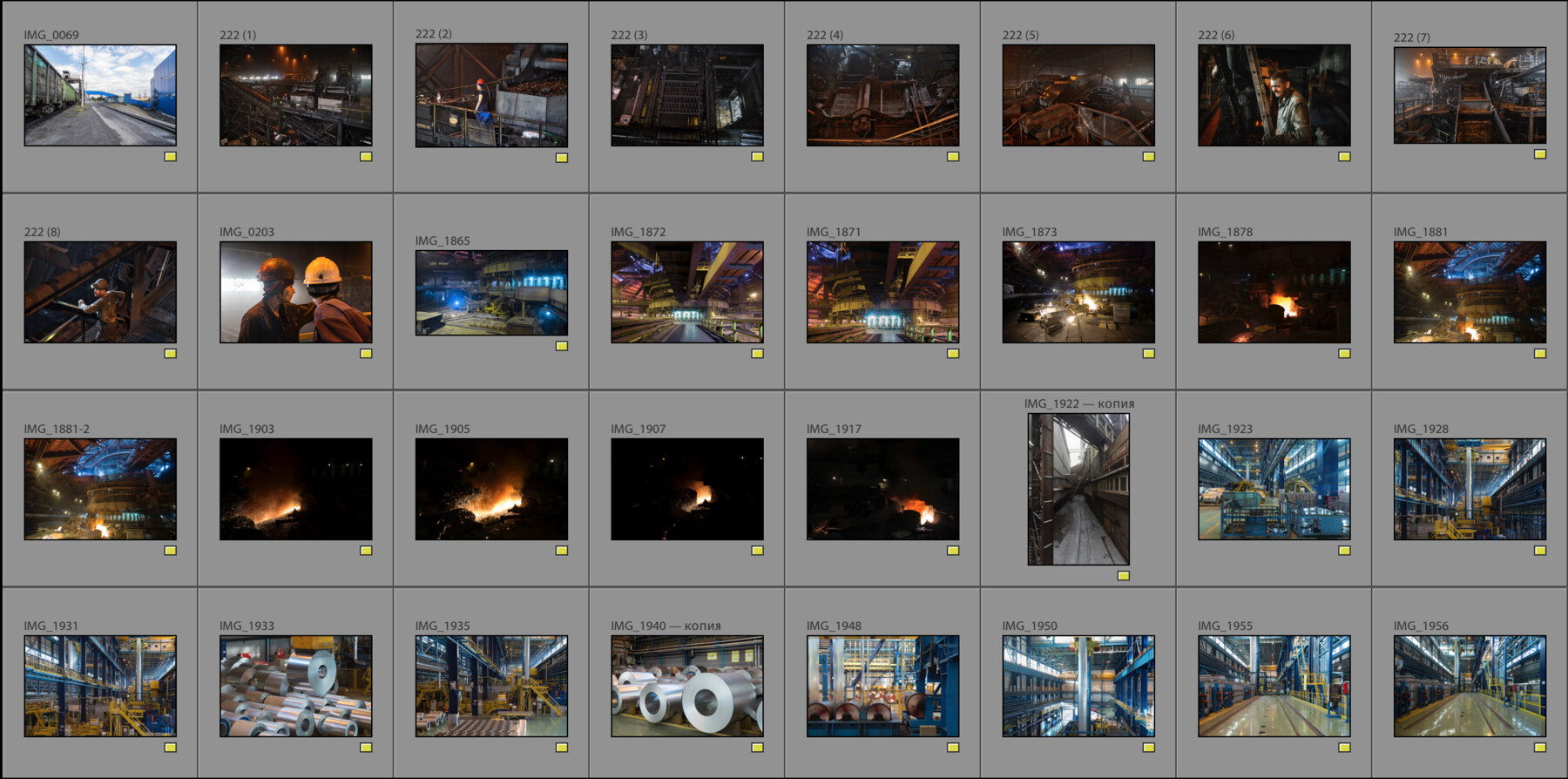Select the IMG_1905 thumbnail

491,489
